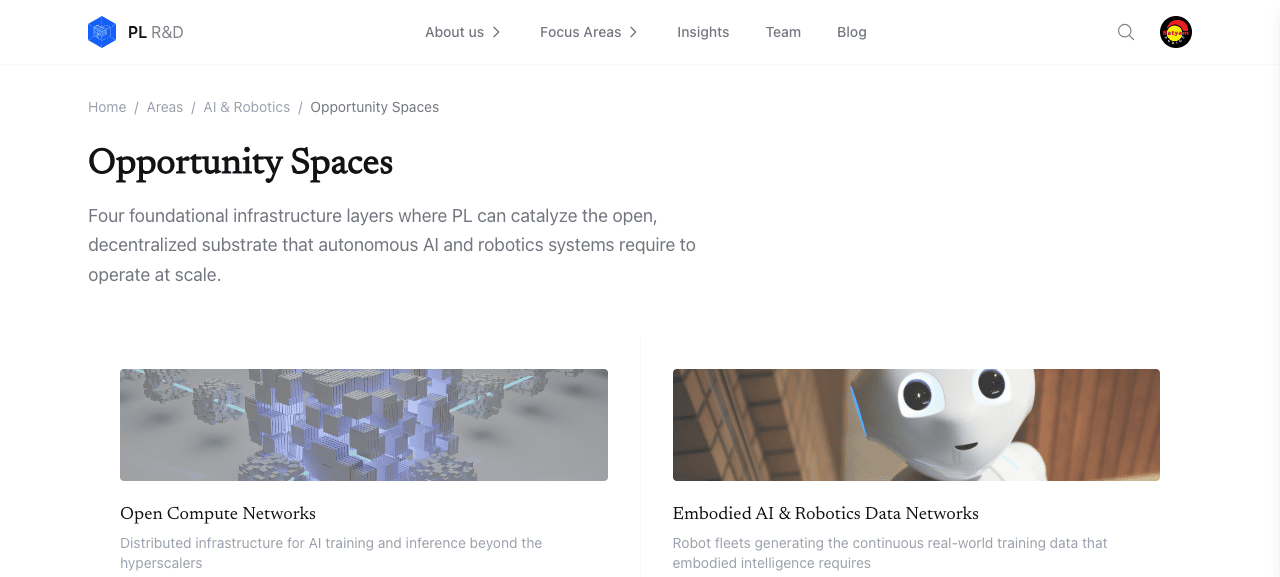Click the Areas breadcrumb link
Image resolution: width=1280 pixels, height=577 pixels.
click(x=165, y=107)
